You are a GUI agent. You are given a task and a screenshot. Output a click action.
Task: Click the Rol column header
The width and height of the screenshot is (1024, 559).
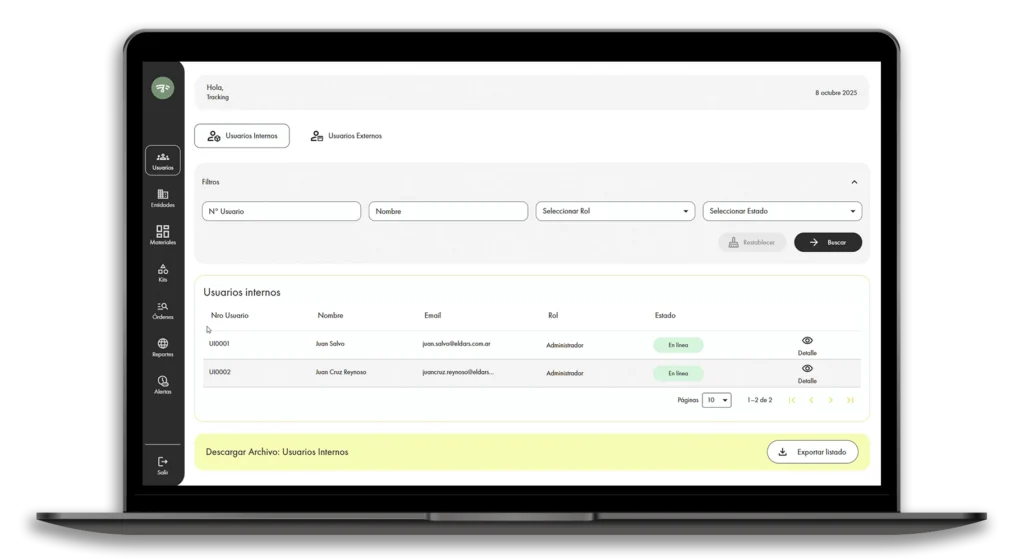(553, 315)
